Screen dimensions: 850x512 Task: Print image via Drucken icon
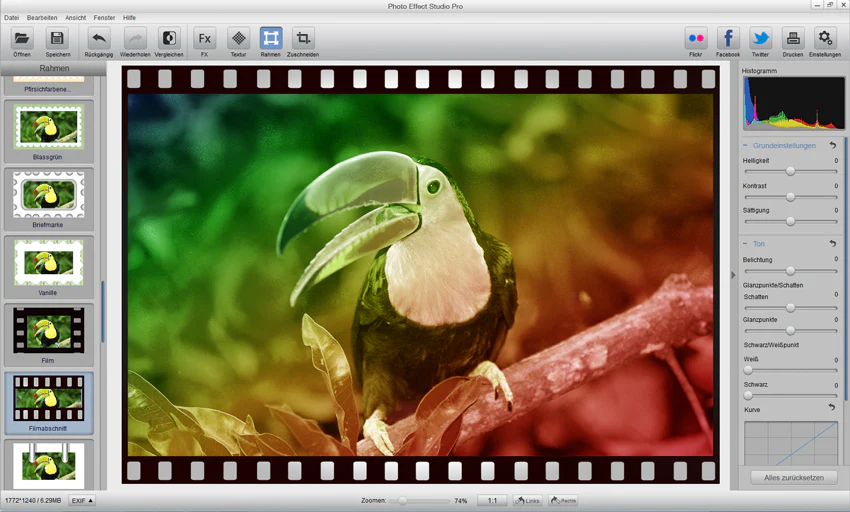pyautogui.click(x=793, y=39)
